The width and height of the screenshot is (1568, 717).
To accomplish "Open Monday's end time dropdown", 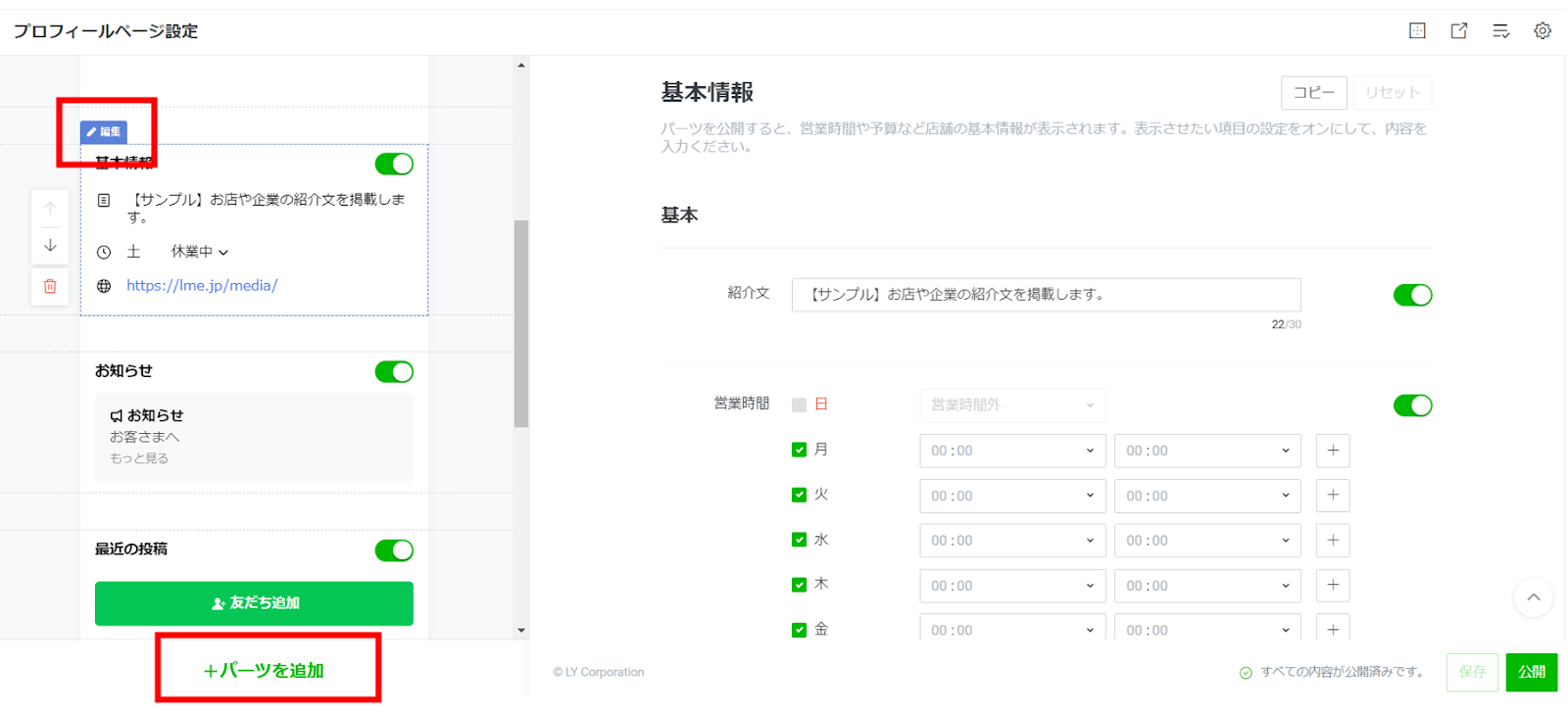I will (1207, 451).
